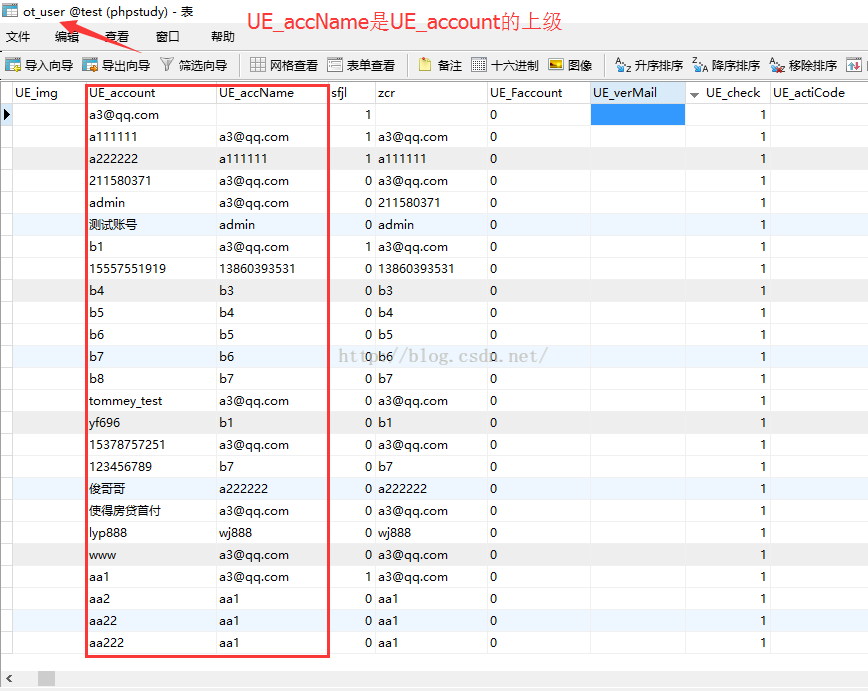Select the account cell 测试账号
The height and width of the screenshot is (691, 868).
(151, 225)
